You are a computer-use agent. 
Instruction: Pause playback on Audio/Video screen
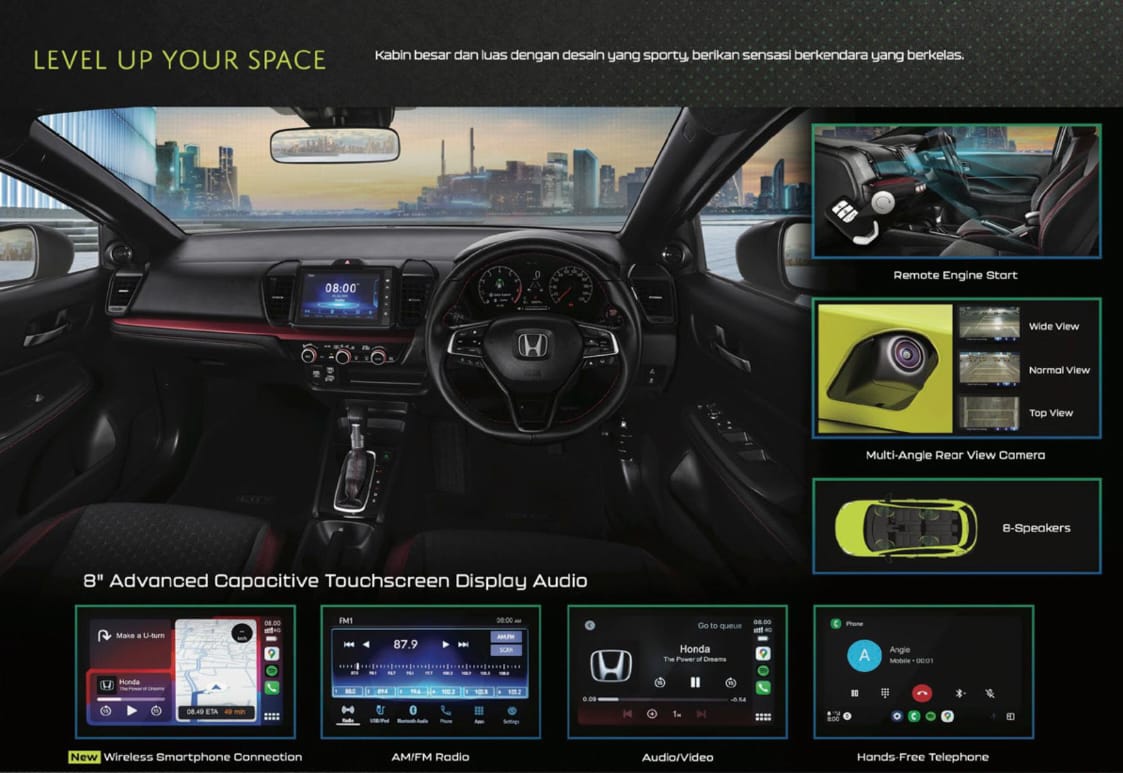click(x=695, y=682)
